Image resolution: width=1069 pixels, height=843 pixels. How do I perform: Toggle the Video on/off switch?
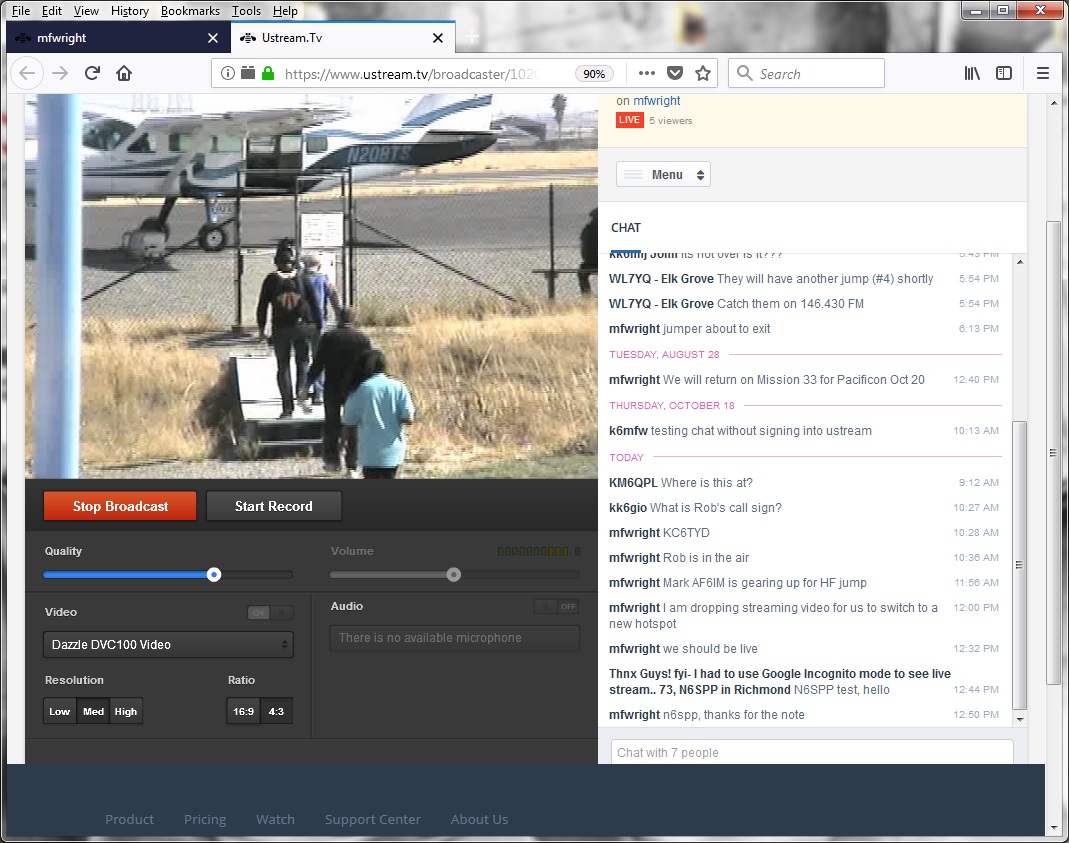coord(270,613)
